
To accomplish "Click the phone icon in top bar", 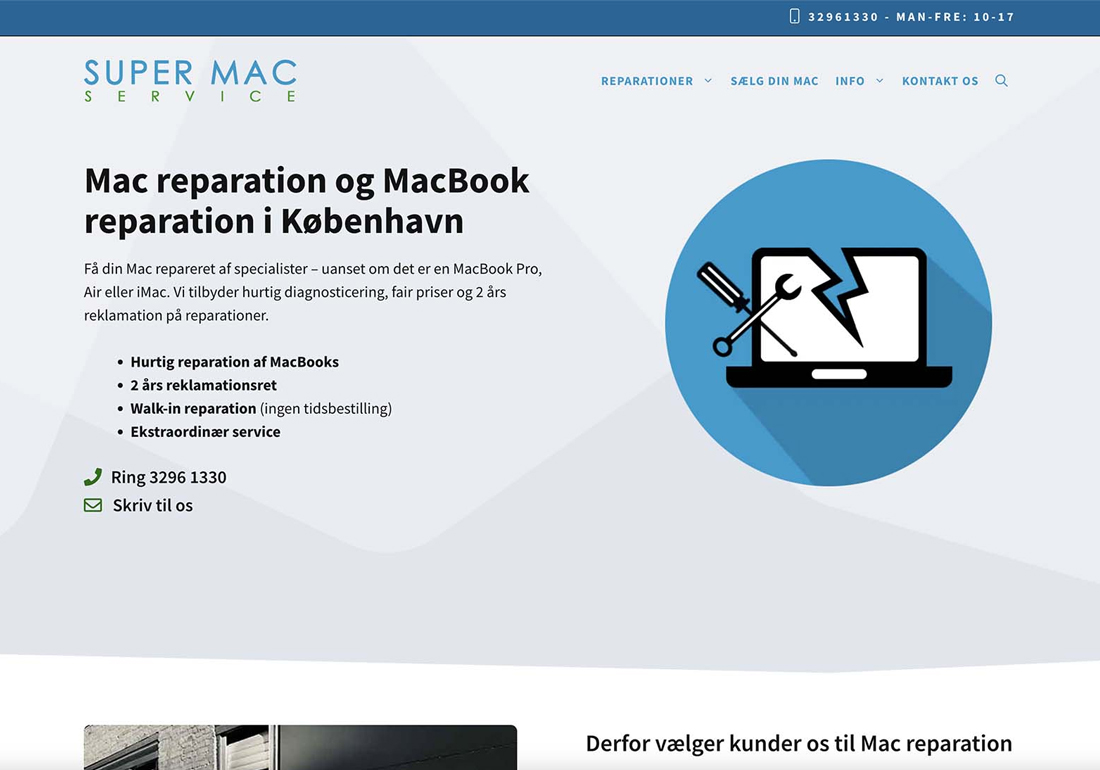I will (794, 16).
